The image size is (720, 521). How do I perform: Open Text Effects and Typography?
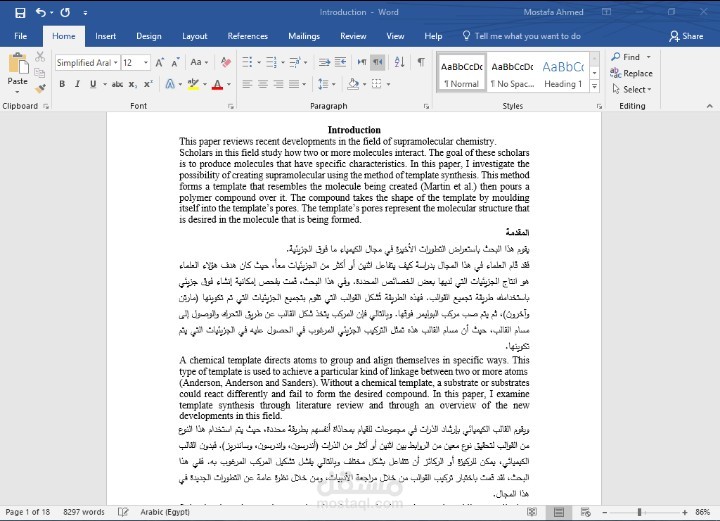pos(170,84)
